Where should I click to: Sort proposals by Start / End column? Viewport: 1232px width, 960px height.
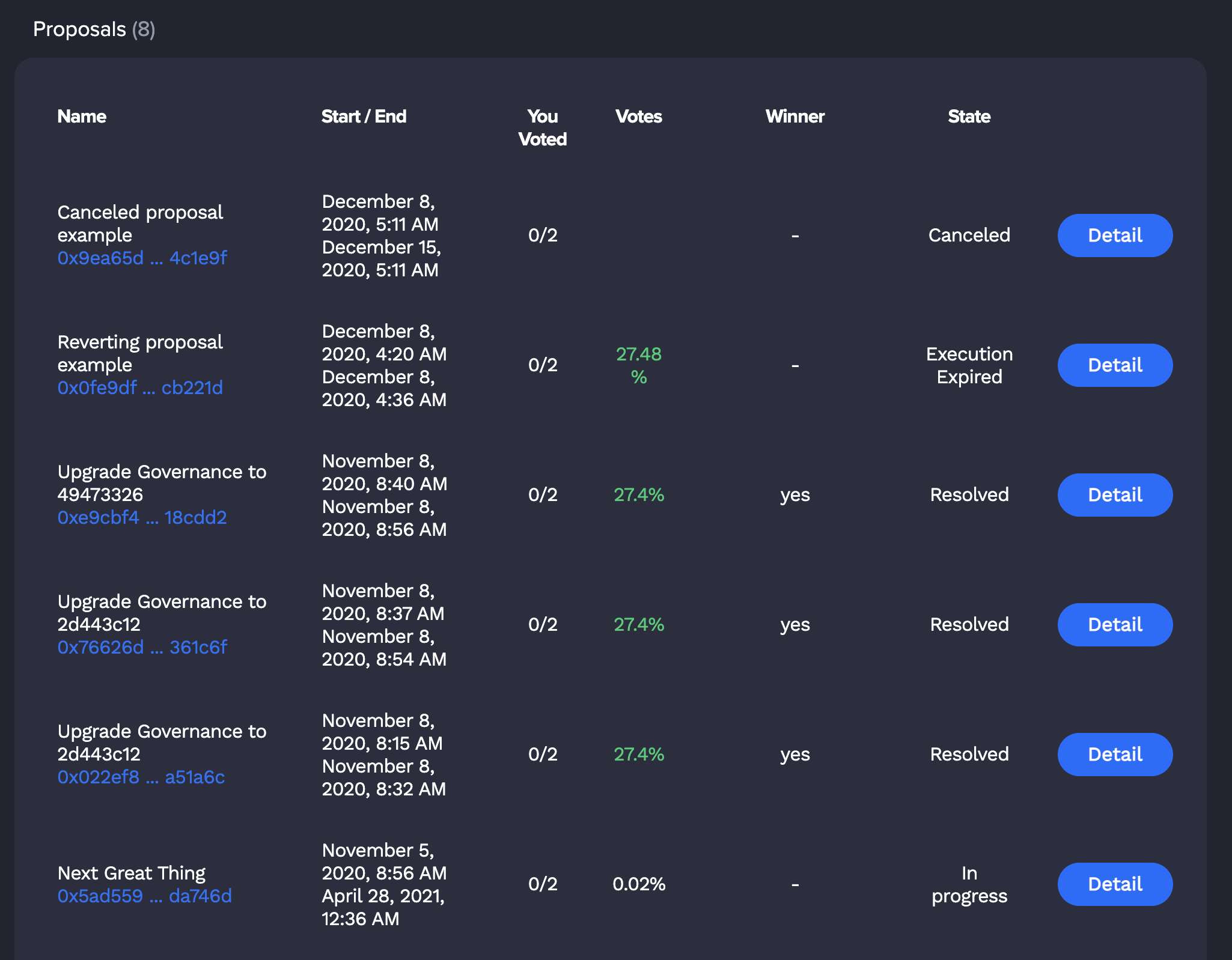click(x=364, y=117)
